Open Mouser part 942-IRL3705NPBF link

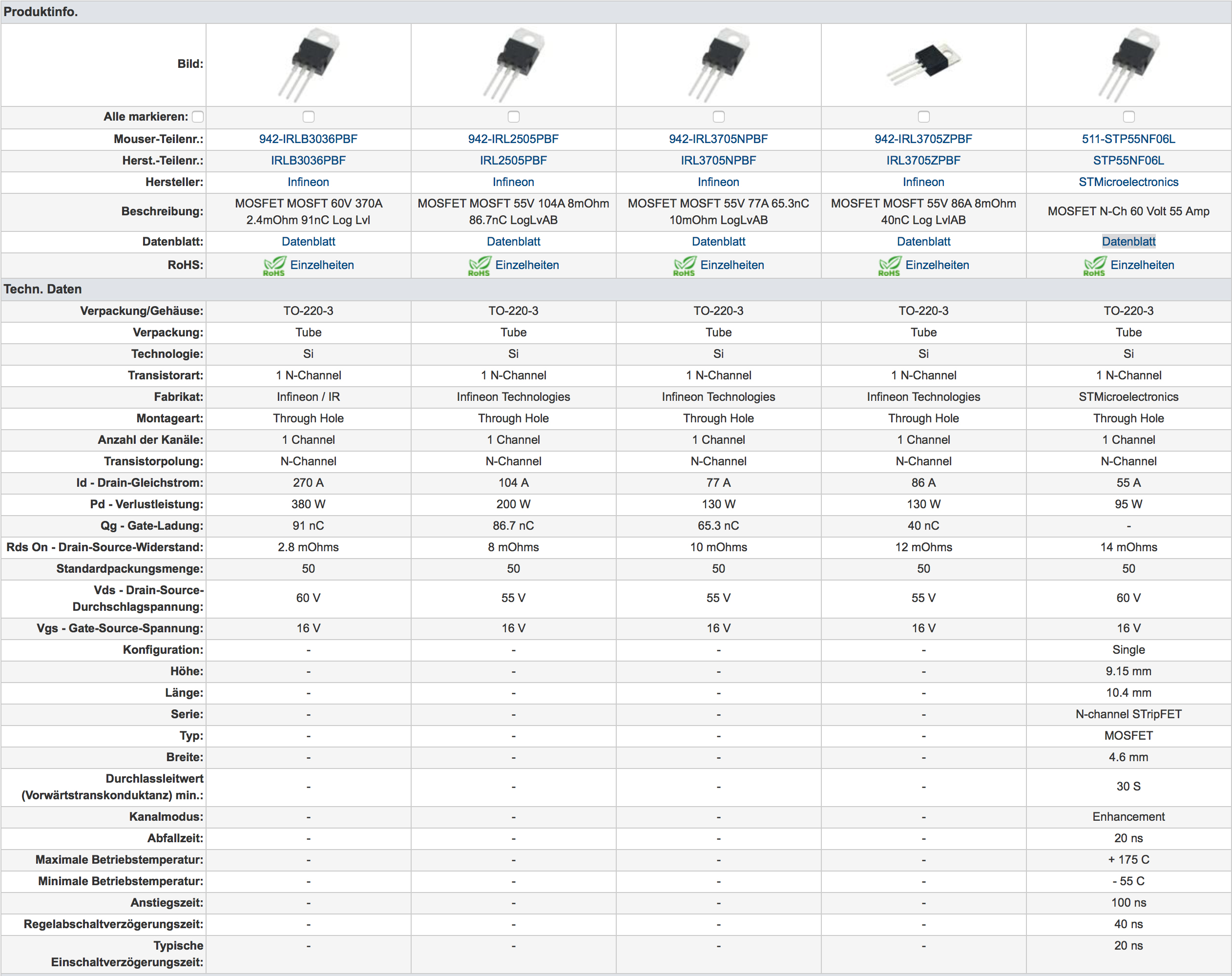[719, 139]
